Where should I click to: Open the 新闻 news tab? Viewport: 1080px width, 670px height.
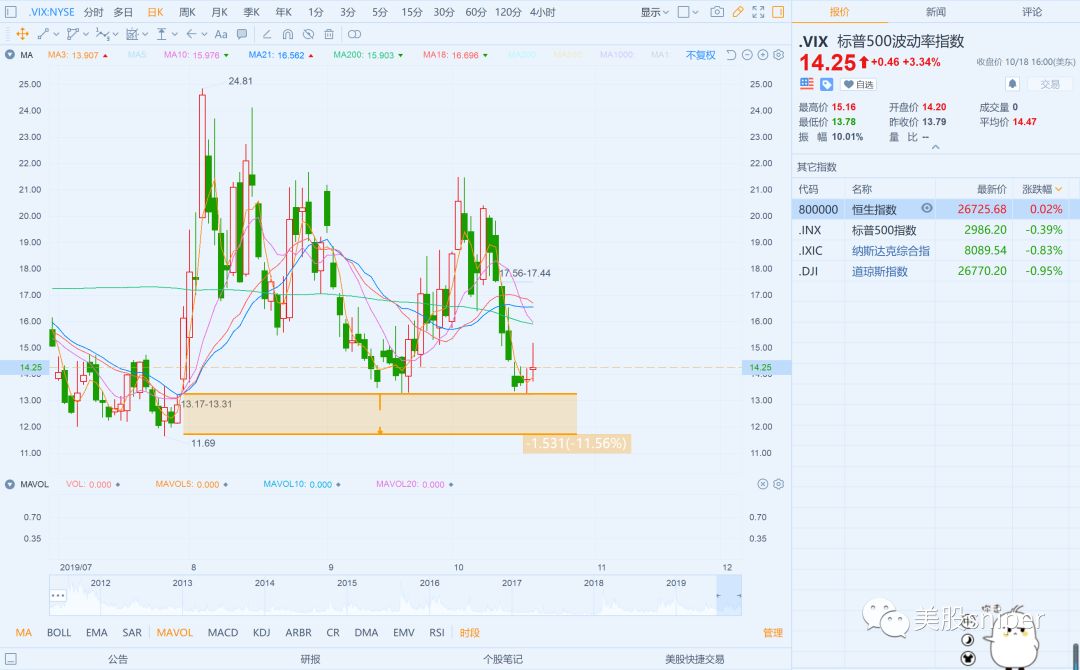click(x=935, y=12)
